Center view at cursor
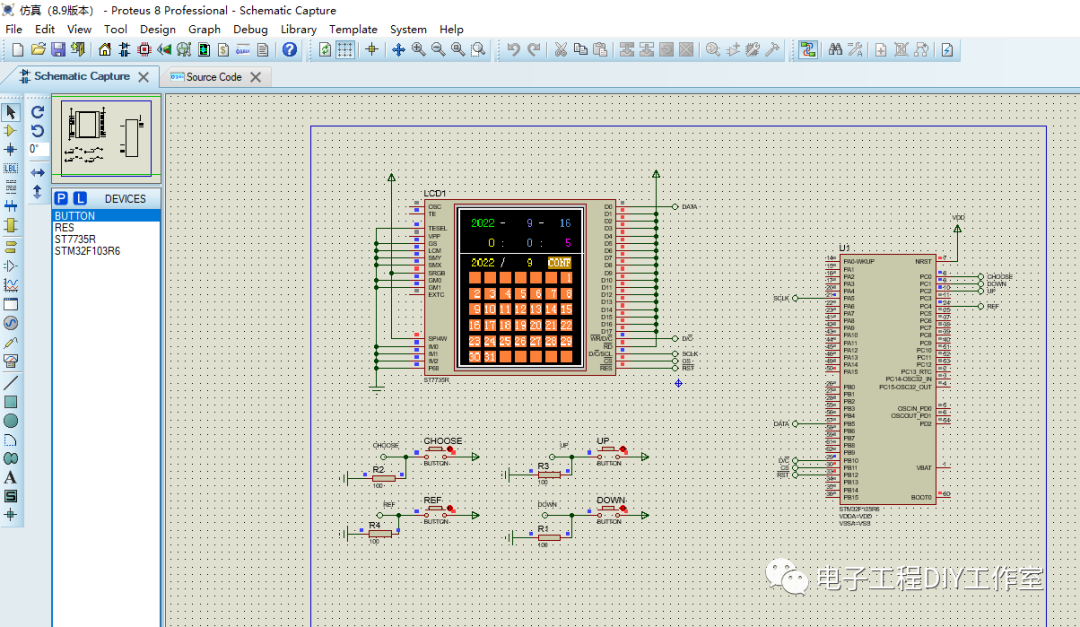This screenshot has height=627, width=1080. (398, 50)
